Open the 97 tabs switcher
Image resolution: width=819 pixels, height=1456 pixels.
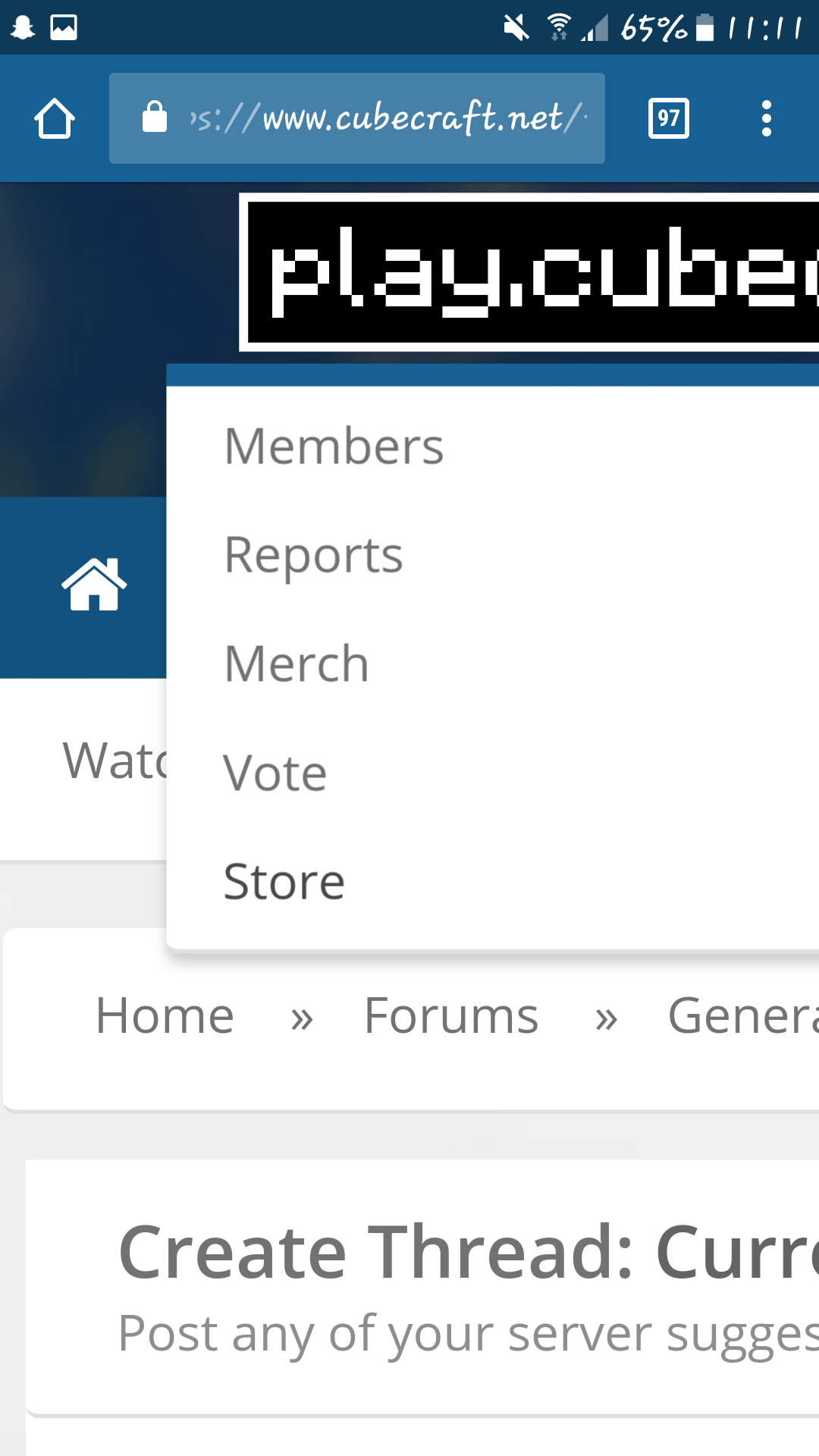coord(669,118)
